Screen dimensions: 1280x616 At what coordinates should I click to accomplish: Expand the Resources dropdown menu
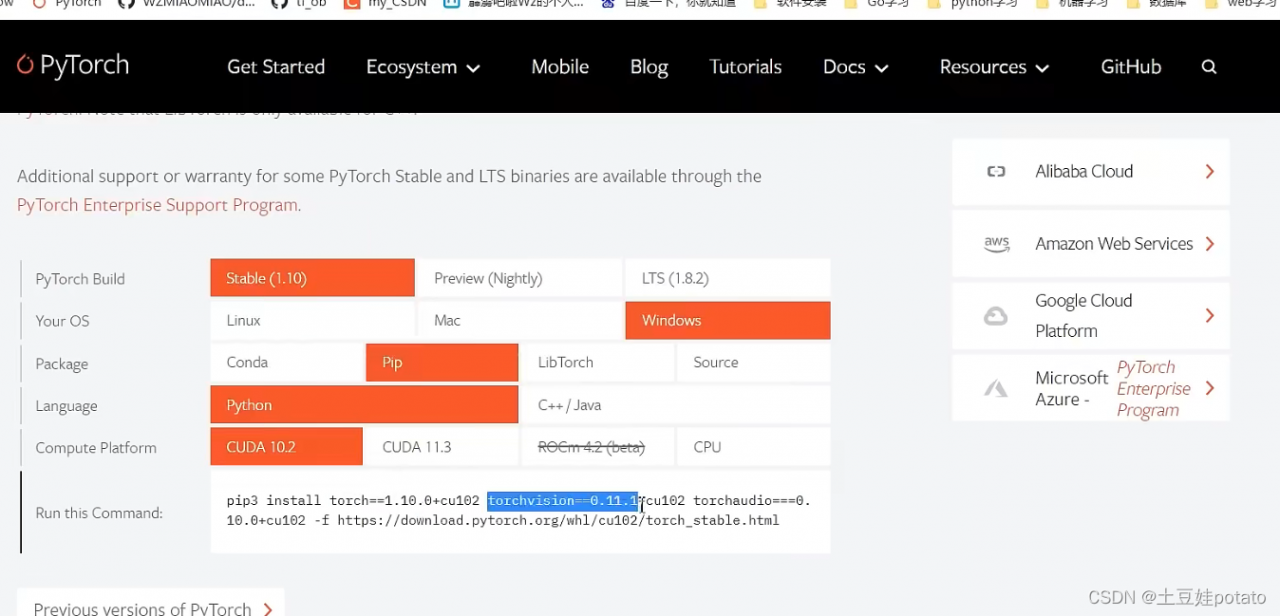coord(994,67)
